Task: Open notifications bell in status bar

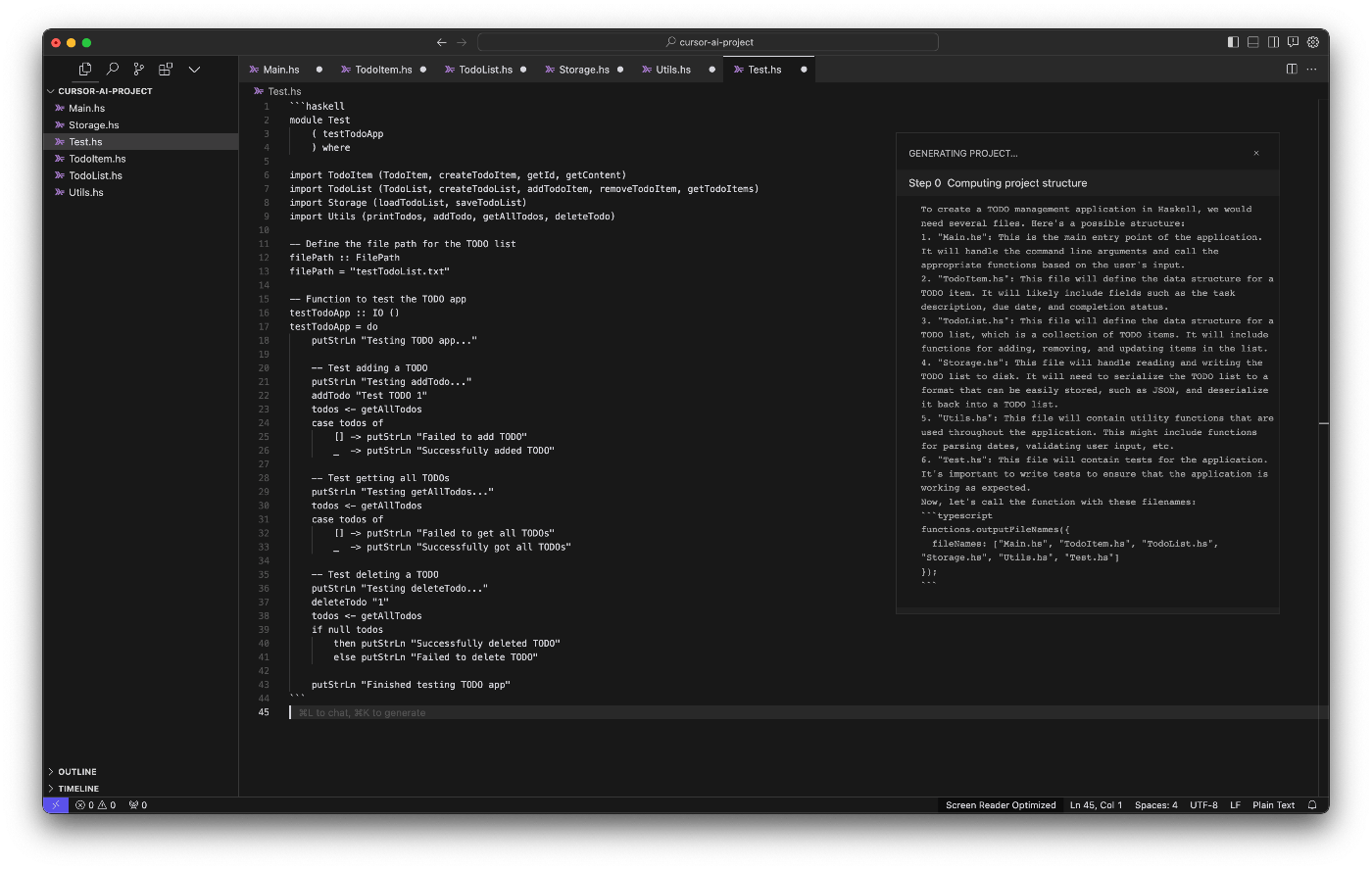Action: point(1312,805)
